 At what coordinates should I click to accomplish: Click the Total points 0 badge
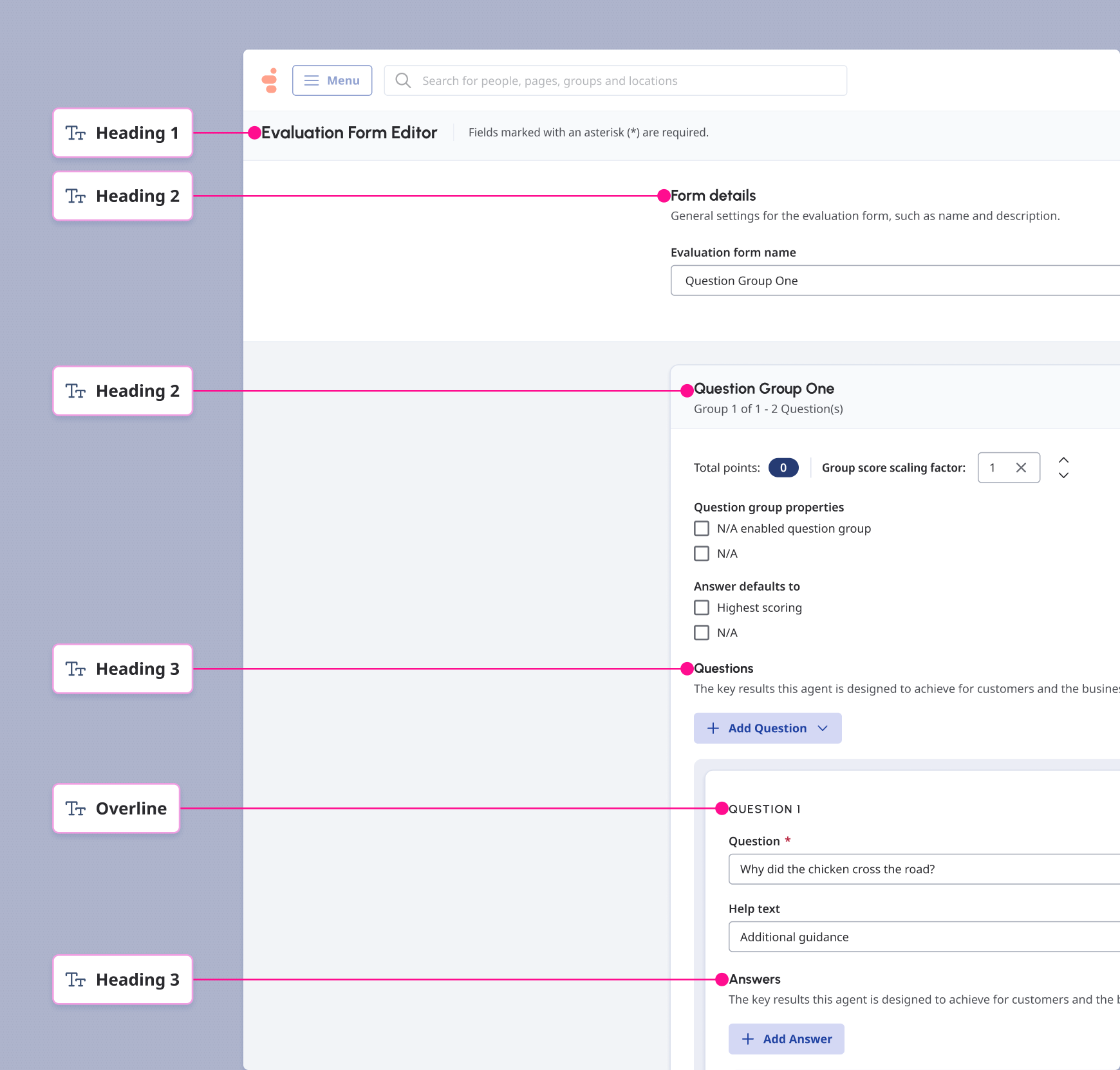(783, 468)
